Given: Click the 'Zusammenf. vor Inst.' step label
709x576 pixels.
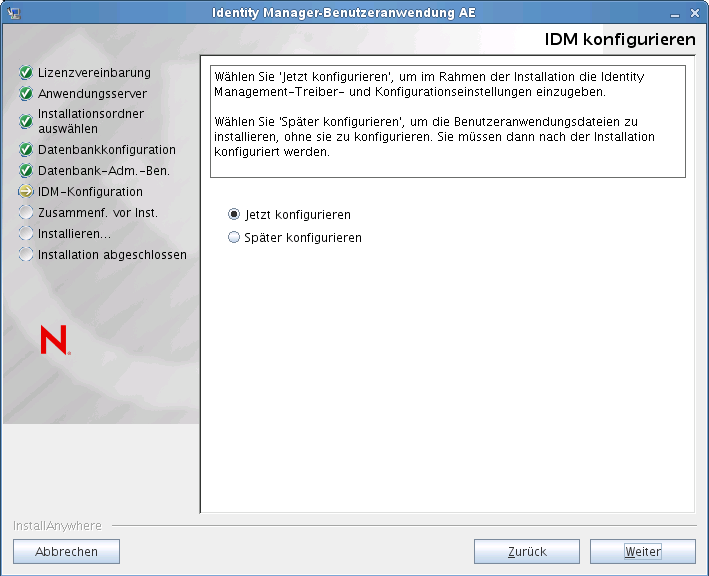Looking at the screenshot, I should (98, 212).
